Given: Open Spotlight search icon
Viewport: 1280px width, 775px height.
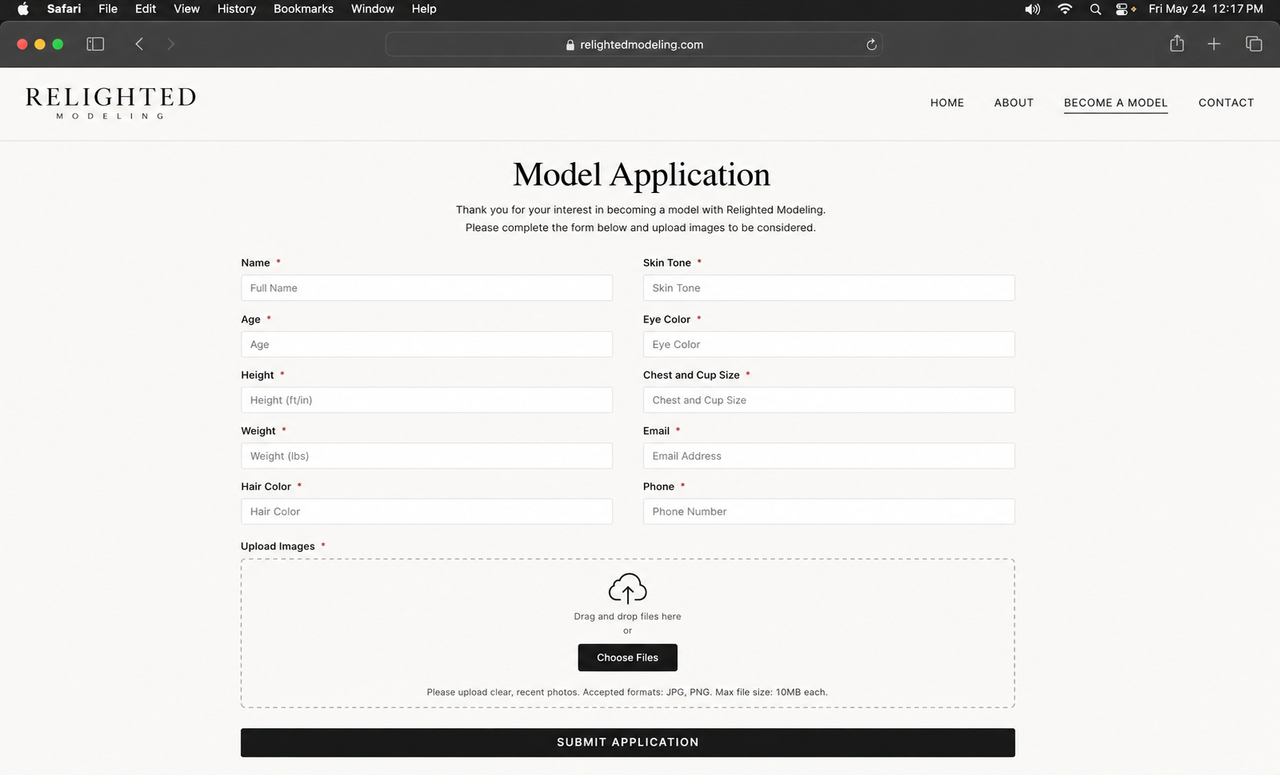Looking at the screenshot, I should (x=1095, y=9).
